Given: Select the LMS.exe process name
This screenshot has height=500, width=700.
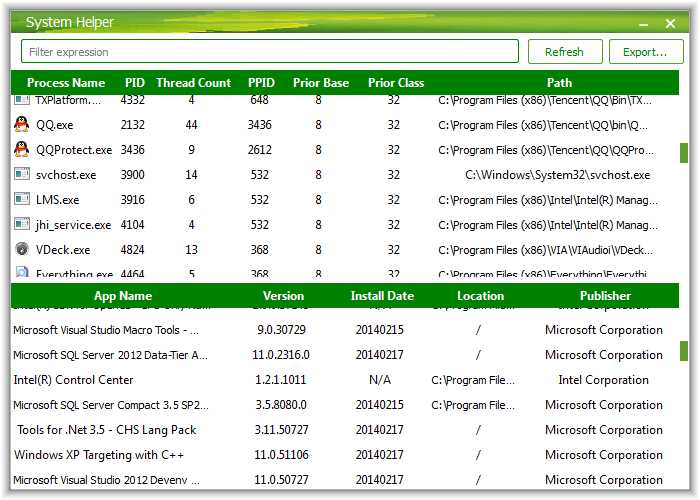Looking at the screenshot, I should point(58,200).
